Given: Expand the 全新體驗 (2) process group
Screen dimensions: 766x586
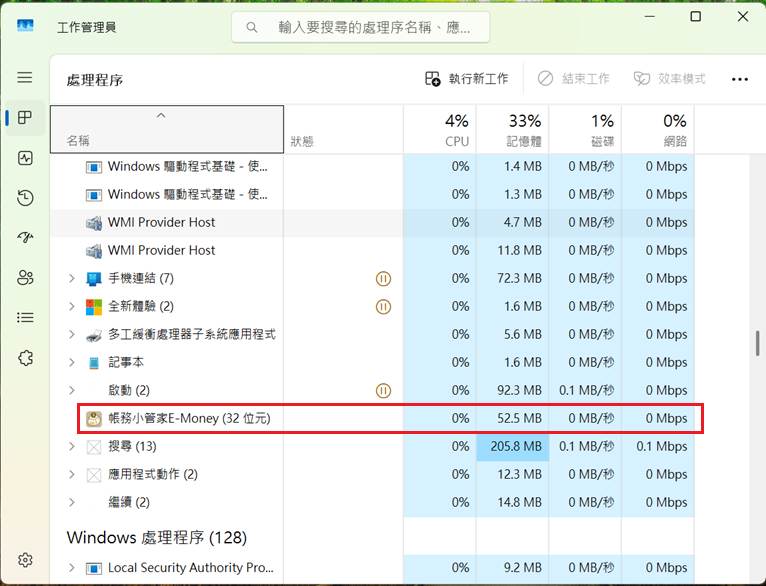Looking at the screenshot, I should click(x=72, y=306).
